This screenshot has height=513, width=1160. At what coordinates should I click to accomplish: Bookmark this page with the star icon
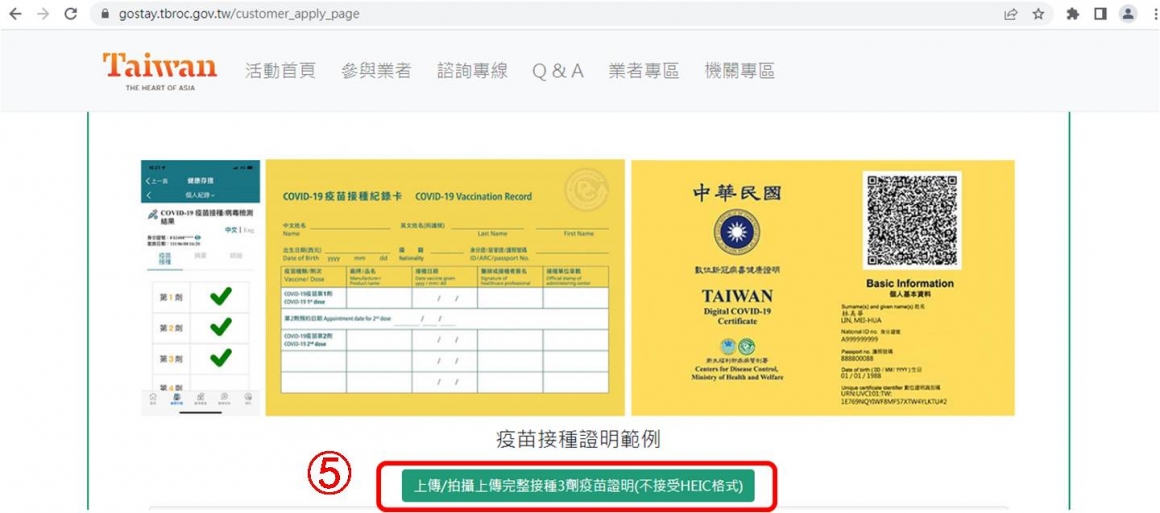1039,14
